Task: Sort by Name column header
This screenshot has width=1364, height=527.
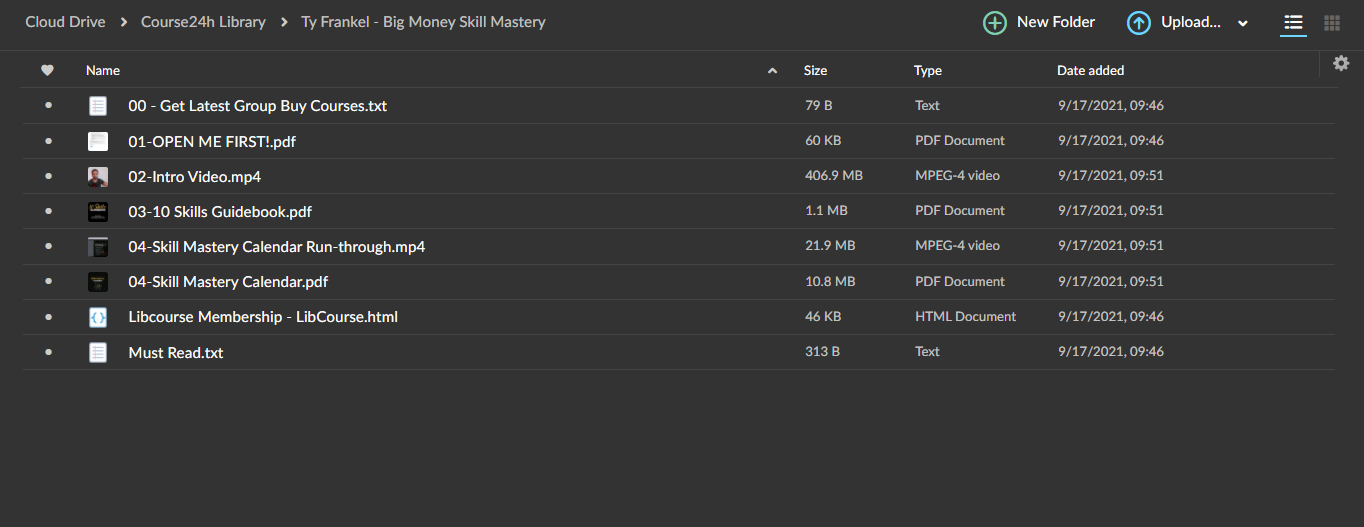Action: coord(103,70)
